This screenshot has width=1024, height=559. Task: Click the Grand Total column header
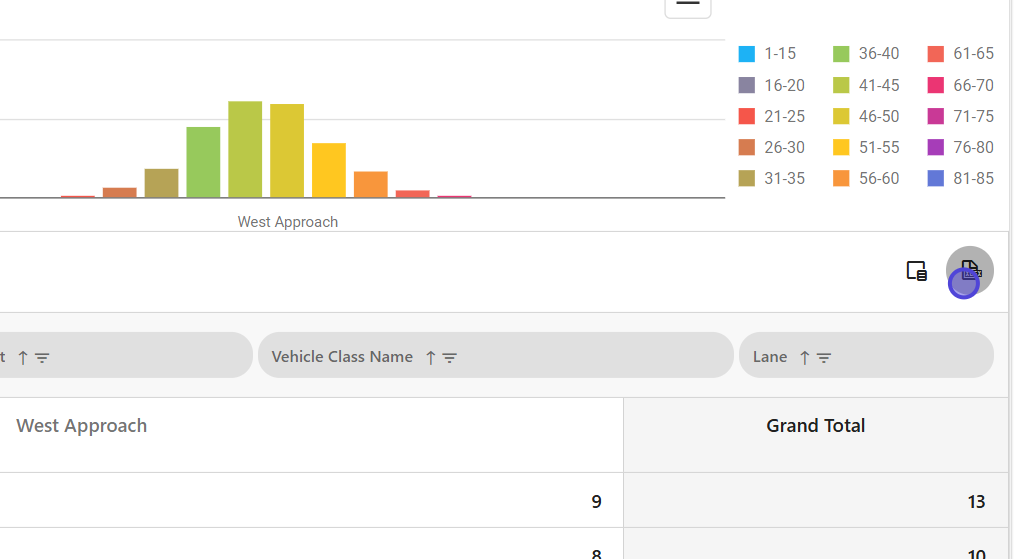point(815,426)
